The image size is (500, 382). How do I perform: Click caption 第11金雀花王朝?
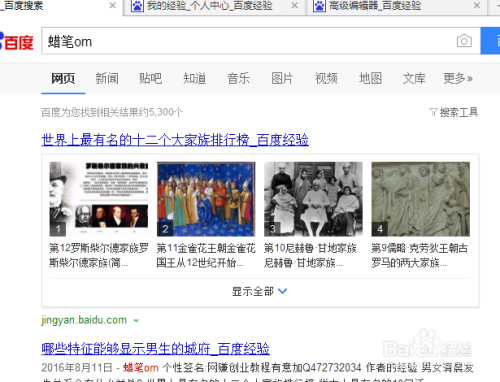point(206,255)
